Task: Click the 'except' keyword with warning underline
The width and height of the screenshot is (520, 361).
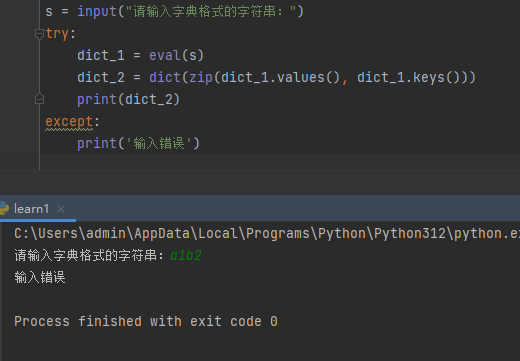Action: pyautogui.click(x=69, y=122)
